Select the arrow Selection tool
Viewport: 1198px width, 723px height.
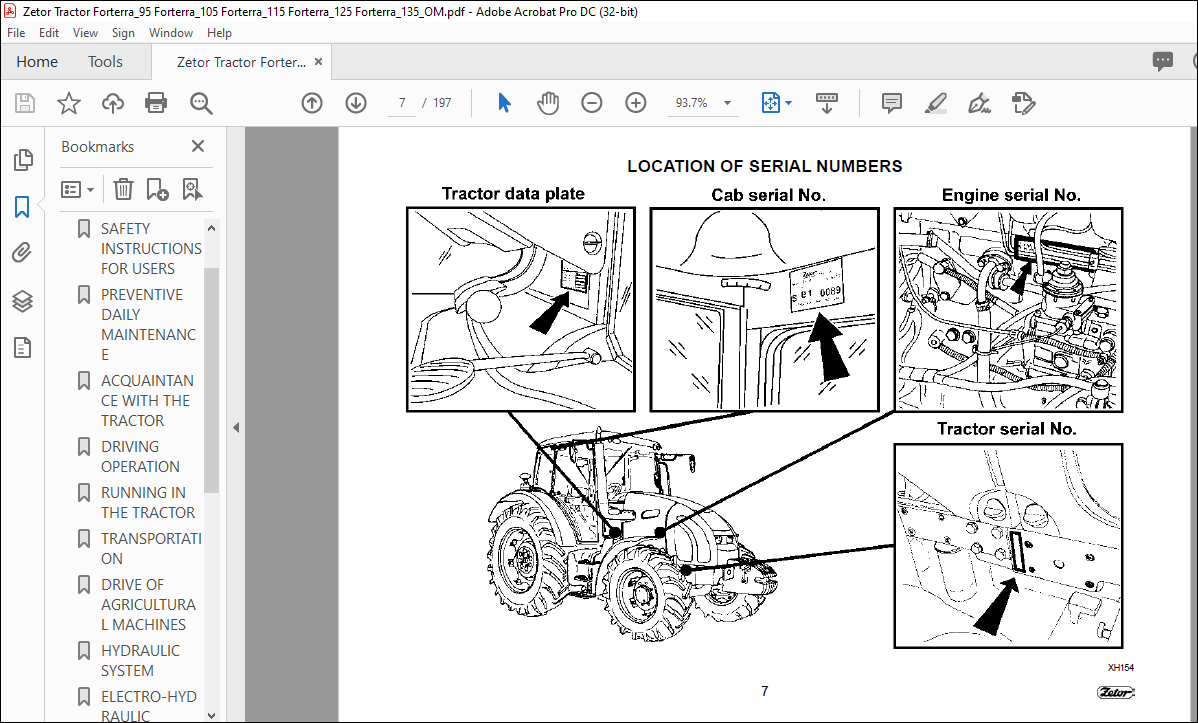[x=504, y=102]
